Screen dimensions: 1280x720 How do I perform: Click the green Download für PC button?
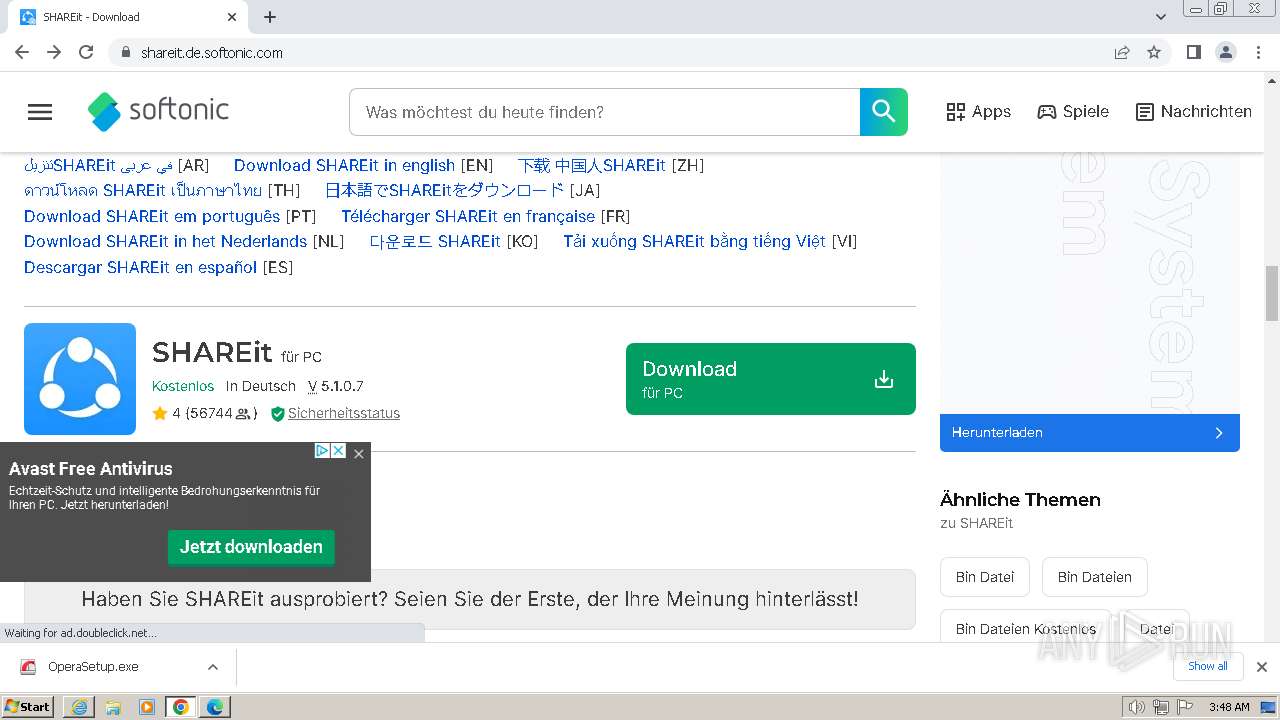point(771,379)
